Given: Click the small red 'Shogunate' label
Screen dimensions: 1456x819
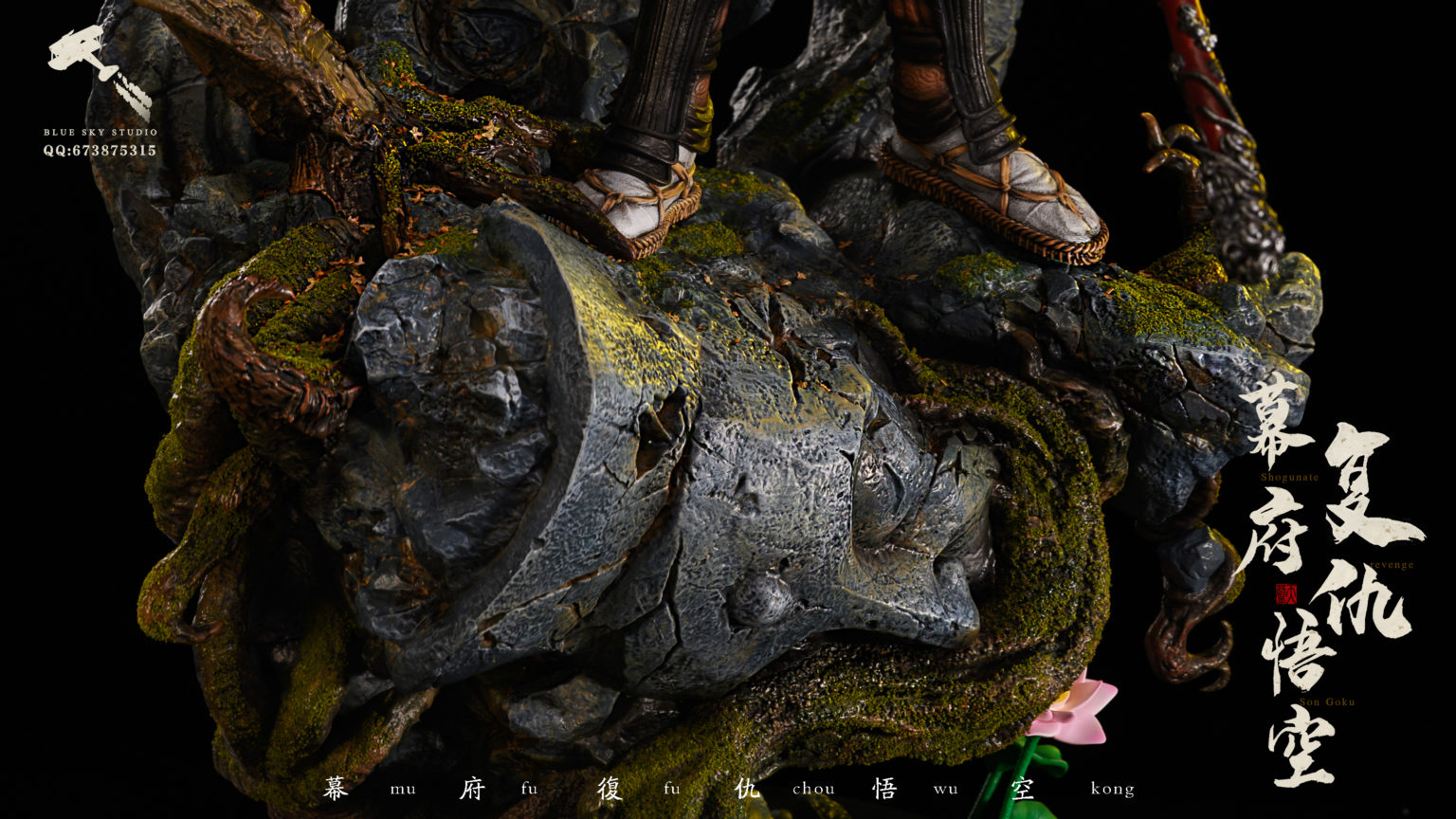Looking at the screenshot, I should click(1289, 478).
